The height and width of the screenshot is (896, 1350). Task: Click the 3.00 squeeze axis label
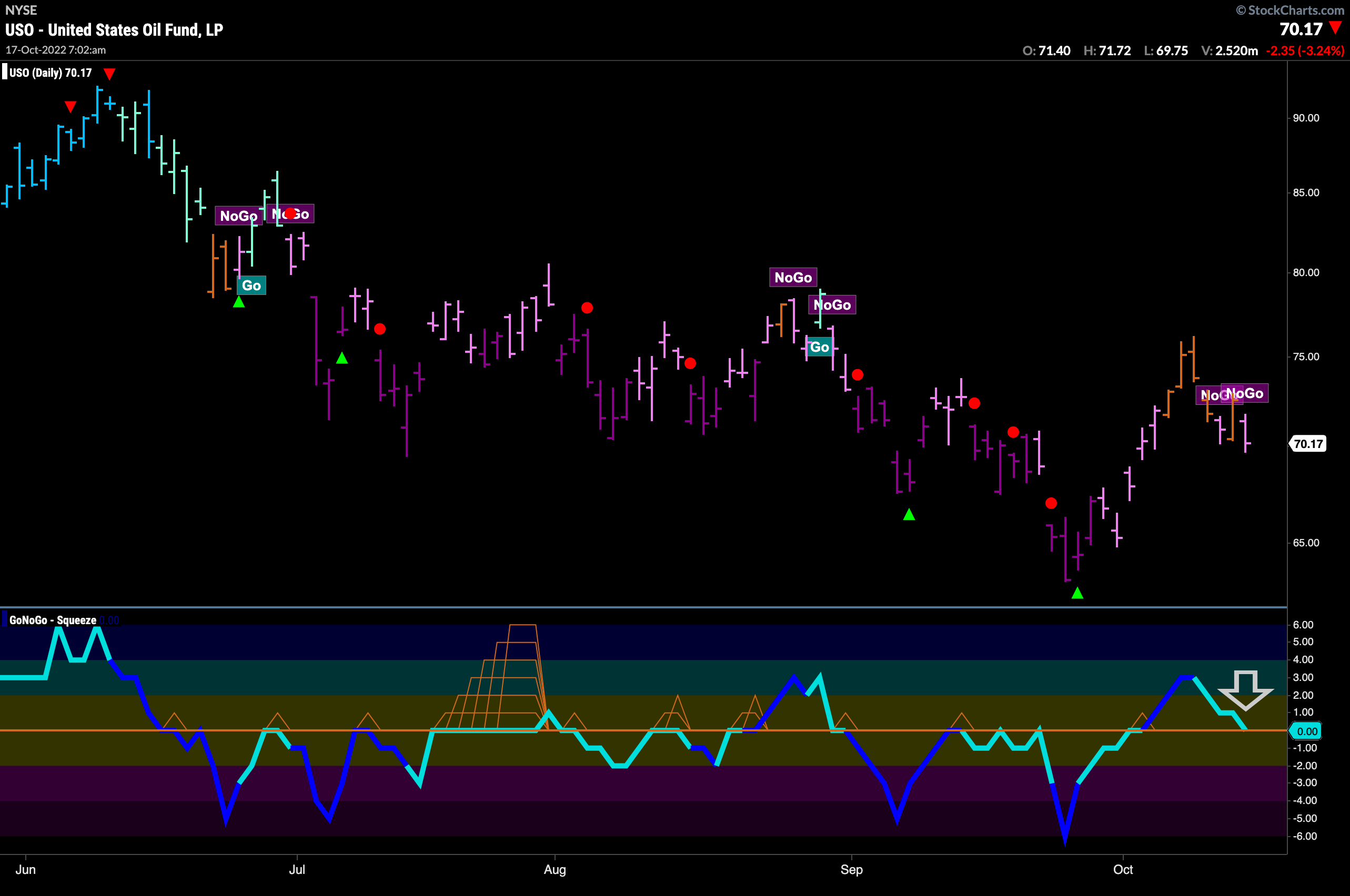[x=1303, y=678]
